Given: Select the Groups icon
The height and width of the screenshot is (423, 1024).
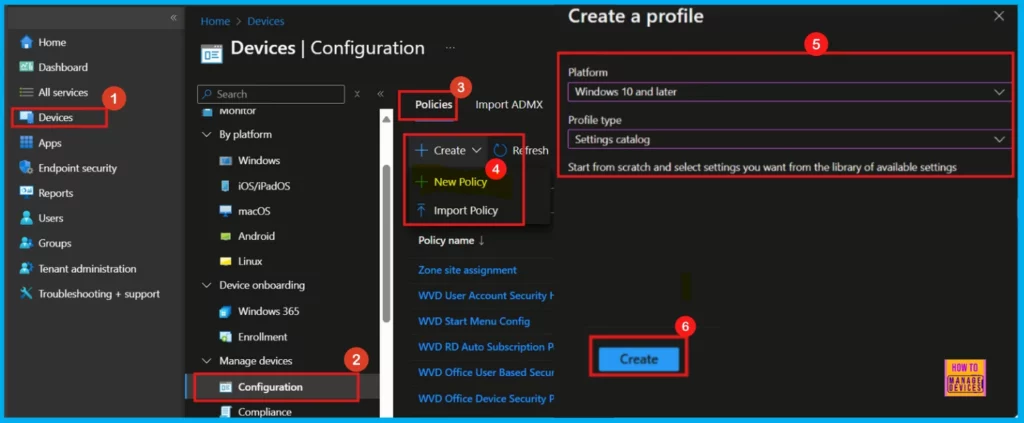Looking at the screenshot, I should tap(26, 243).
